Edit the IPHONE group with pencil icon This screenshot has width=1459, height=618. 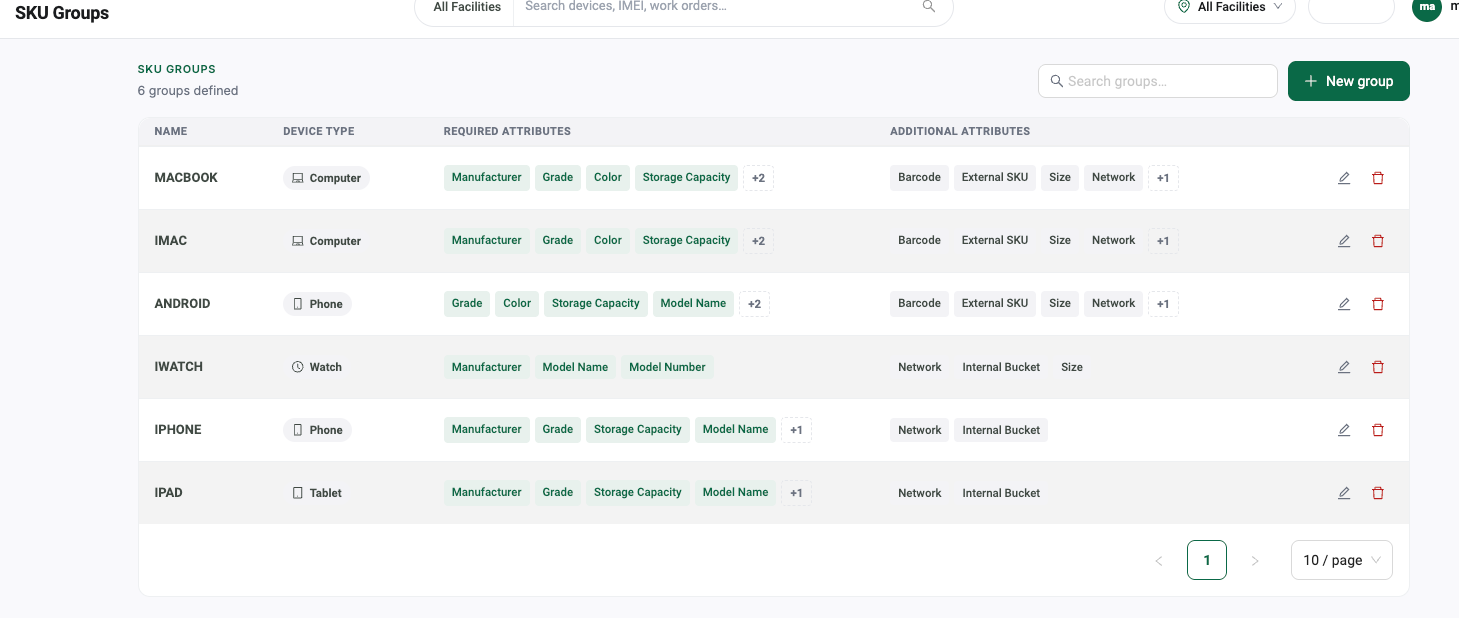1344,430
